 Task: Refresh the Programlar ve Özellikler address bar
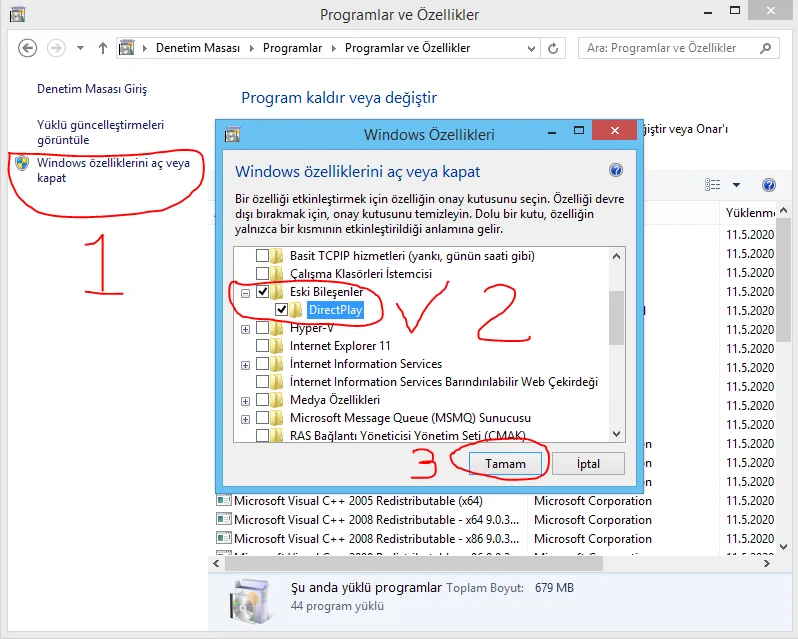553,48
